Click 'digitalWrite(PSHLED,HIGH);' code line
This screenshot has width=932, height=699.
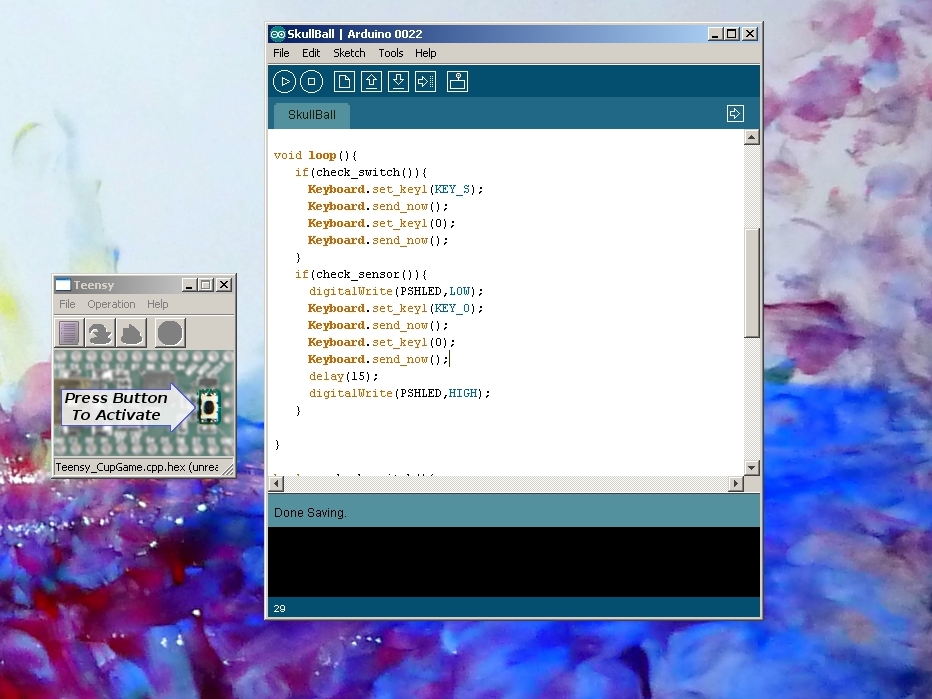399,393
